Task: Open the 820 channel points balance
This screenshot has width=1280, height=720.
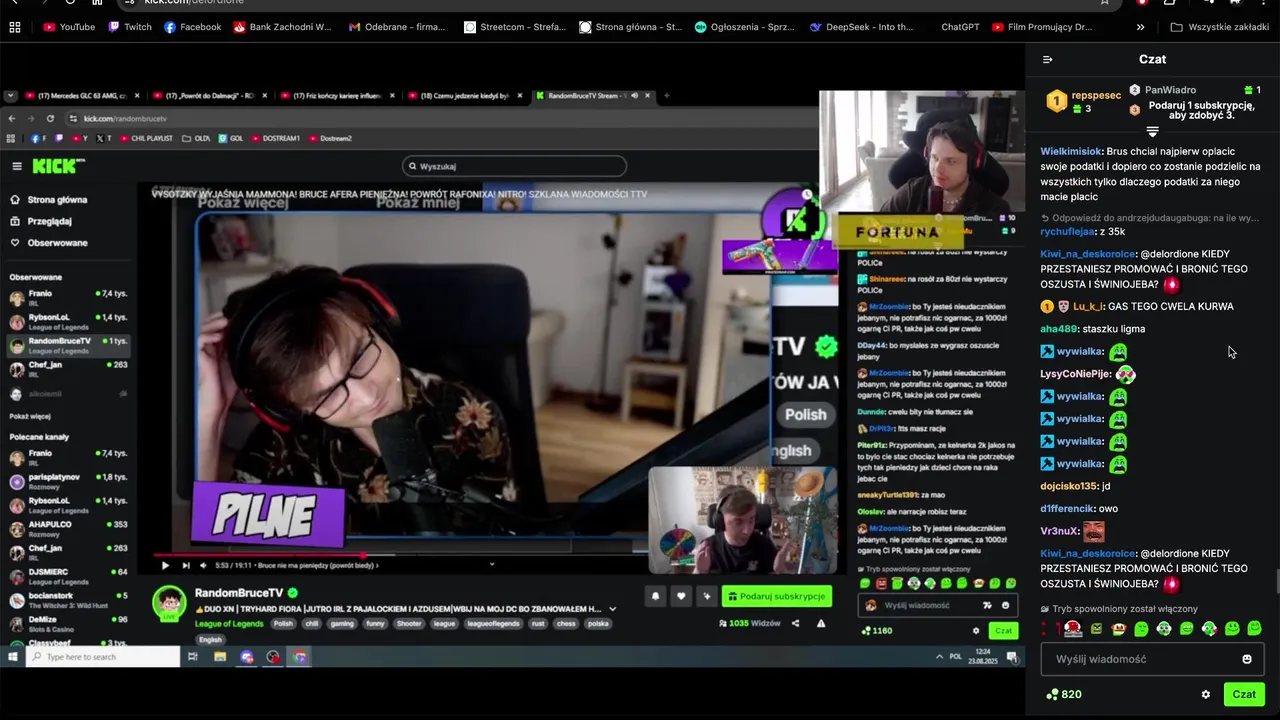Action: coord(1063,694)
